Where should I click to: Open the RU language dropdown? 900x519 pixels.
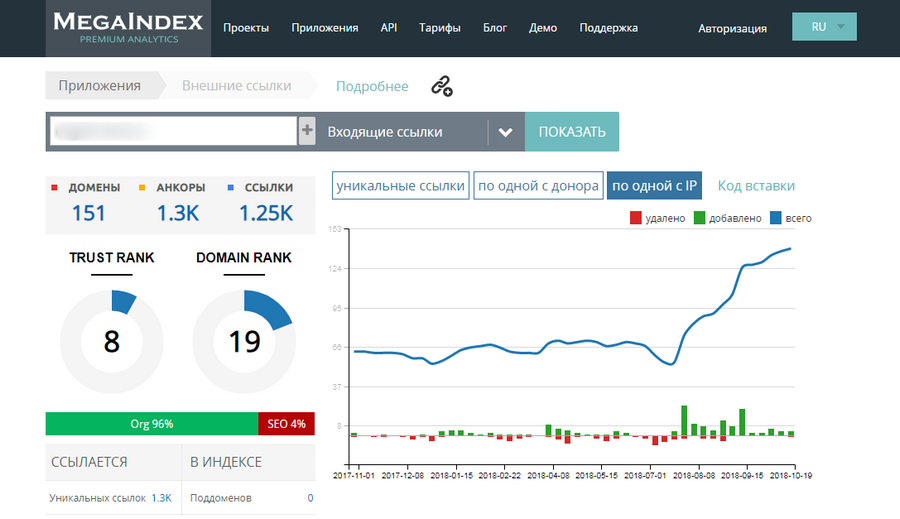pyautogui.click(x=824, y=27)
